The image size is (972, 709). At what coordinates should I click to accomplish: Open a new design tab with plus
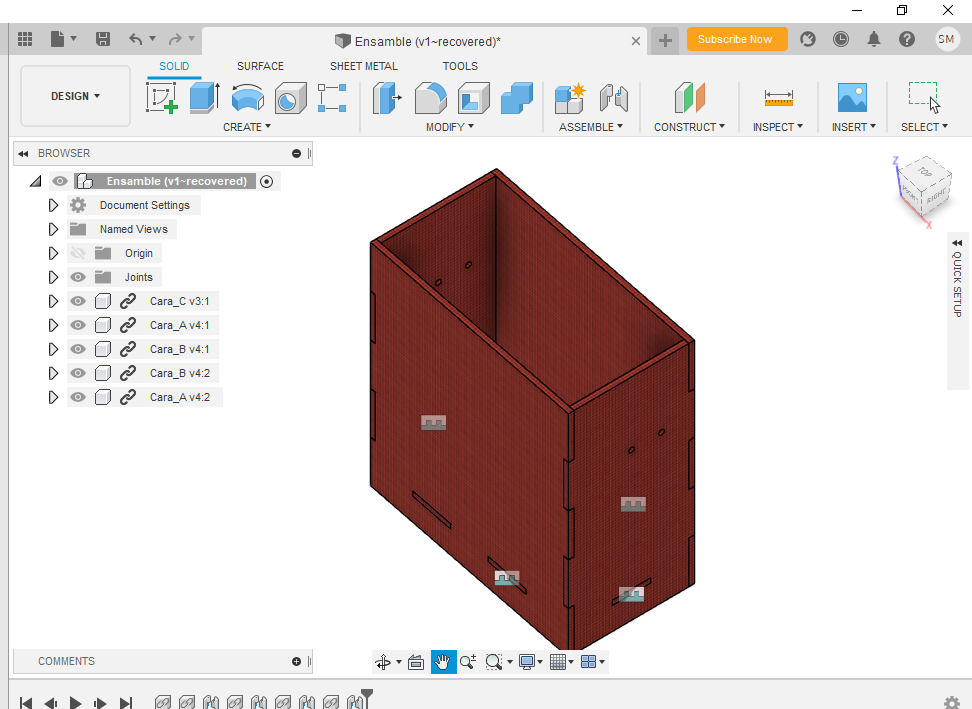click(x=665, y=41)
